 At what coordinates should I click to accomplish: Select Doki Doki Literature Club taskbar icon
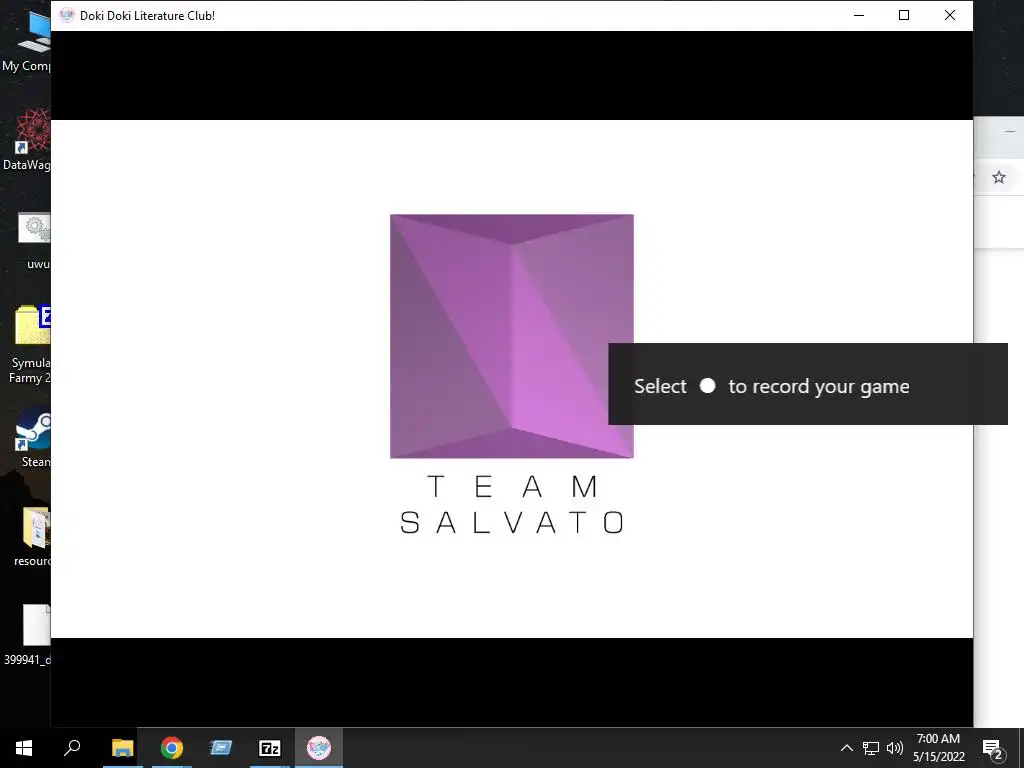click(x=319, y=748)
